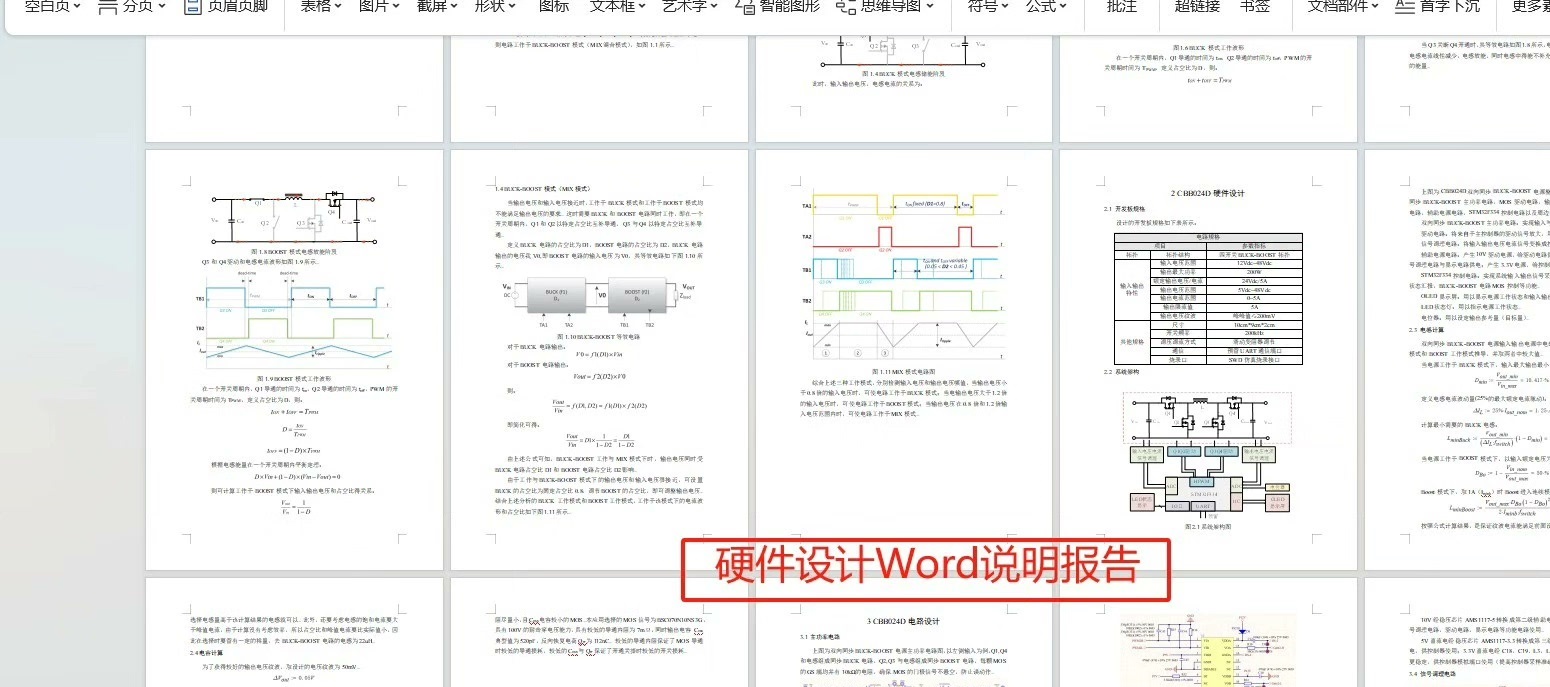Viewport: 1550px width, 687px height.
Task: Click the subheading 2.2 系统架构
Action: (x=1122, y=372)
